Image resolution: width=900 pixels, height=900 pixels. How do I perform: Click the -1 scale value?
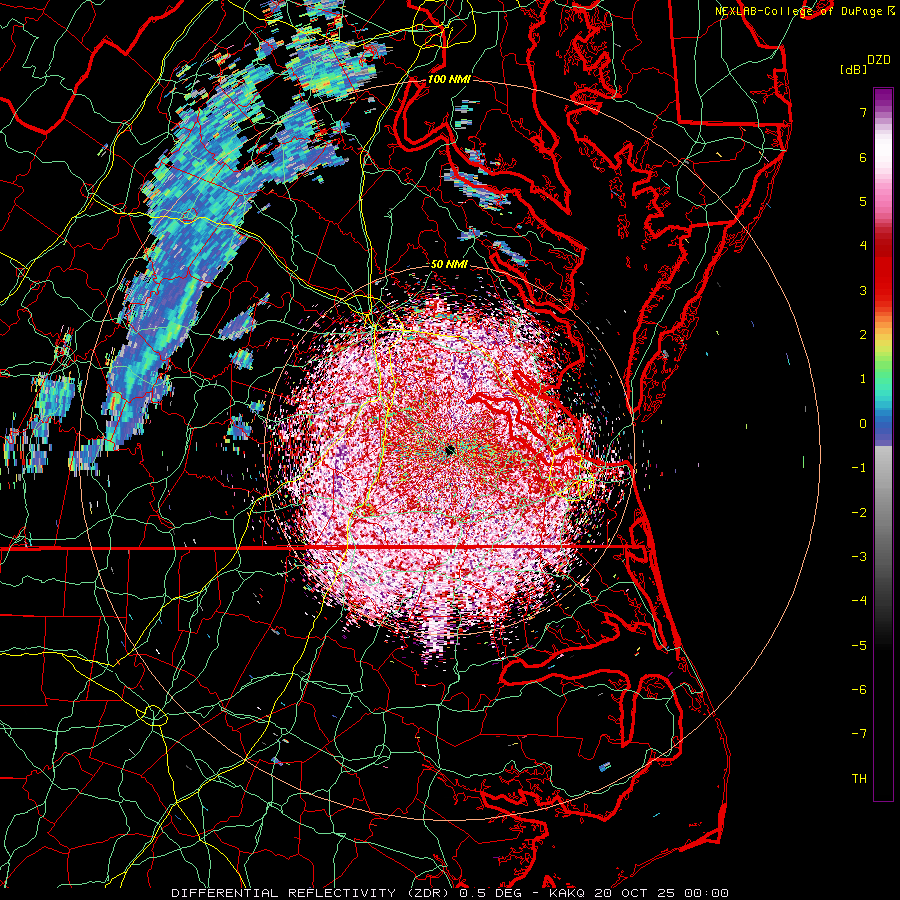tap(859, 468)
